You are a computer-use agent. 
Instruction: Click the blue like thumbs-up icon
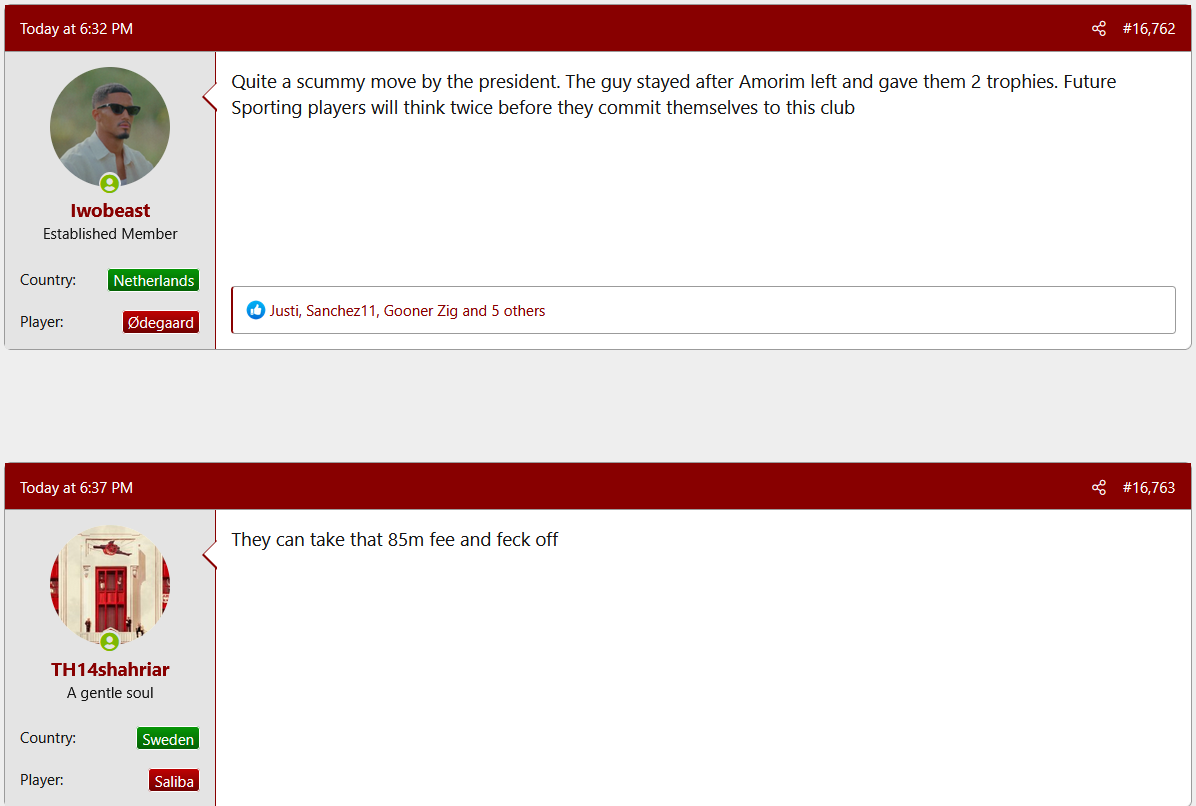[256, 310]
